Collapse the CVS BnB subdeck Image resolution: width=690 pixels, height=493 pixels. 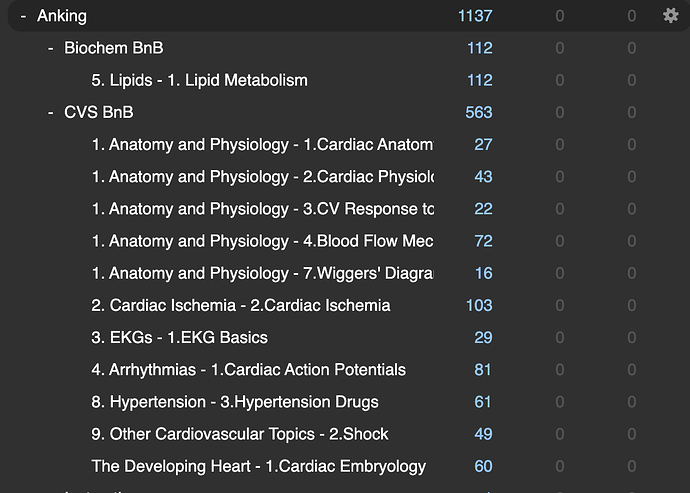pyautogui.click(x=50, y=112)
